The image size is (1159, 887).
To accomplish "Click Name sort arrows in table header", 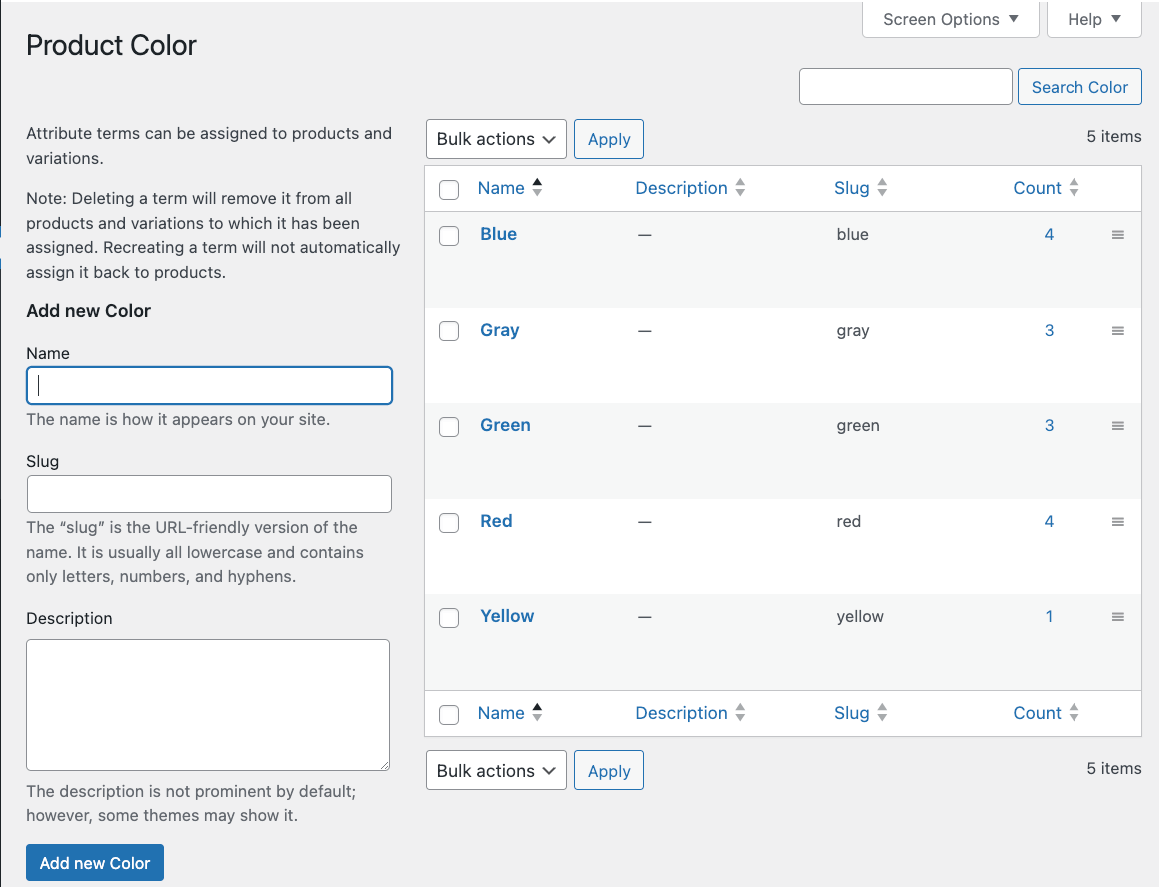I will 537,188.
